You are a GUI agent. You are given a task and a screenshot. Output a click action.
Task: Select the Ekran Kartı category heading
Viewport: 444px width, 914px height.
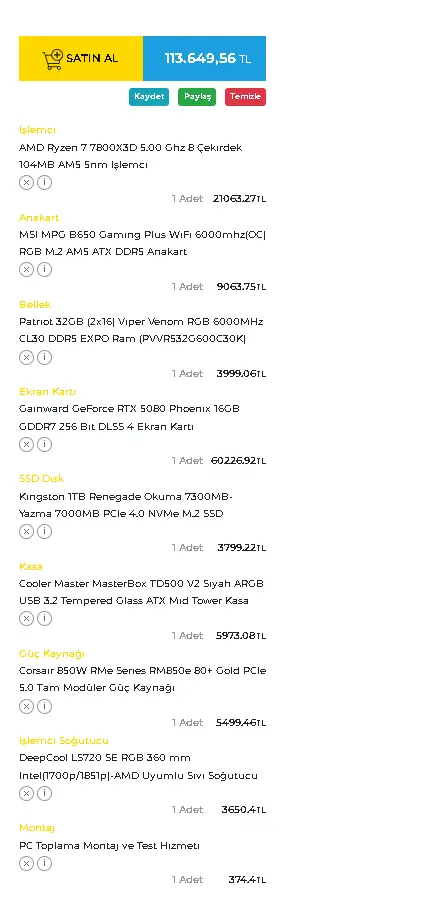(x=47, y=392)
